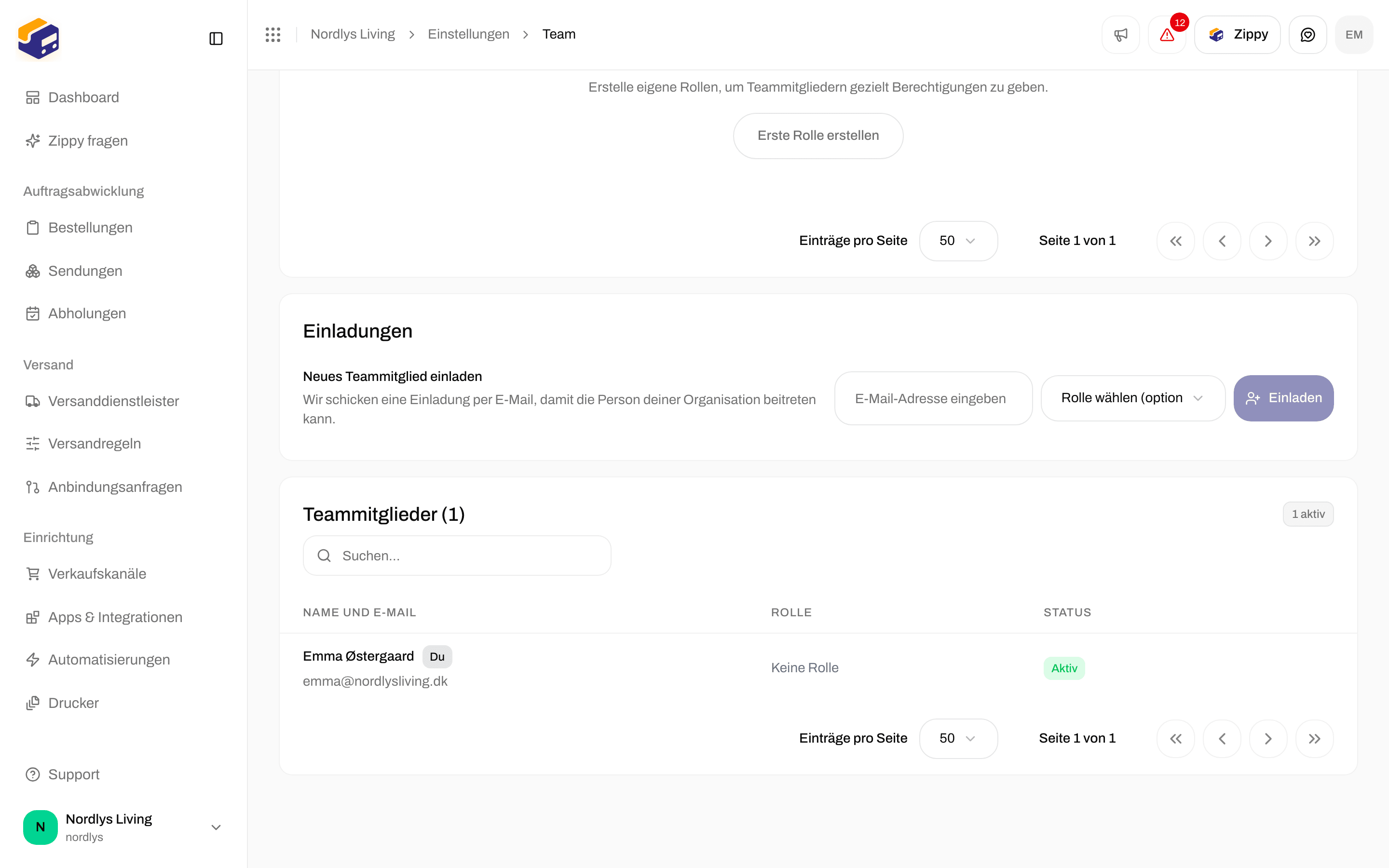
Task: Focus the E-Mail-Adresse eingeben field
Action: 933,398
